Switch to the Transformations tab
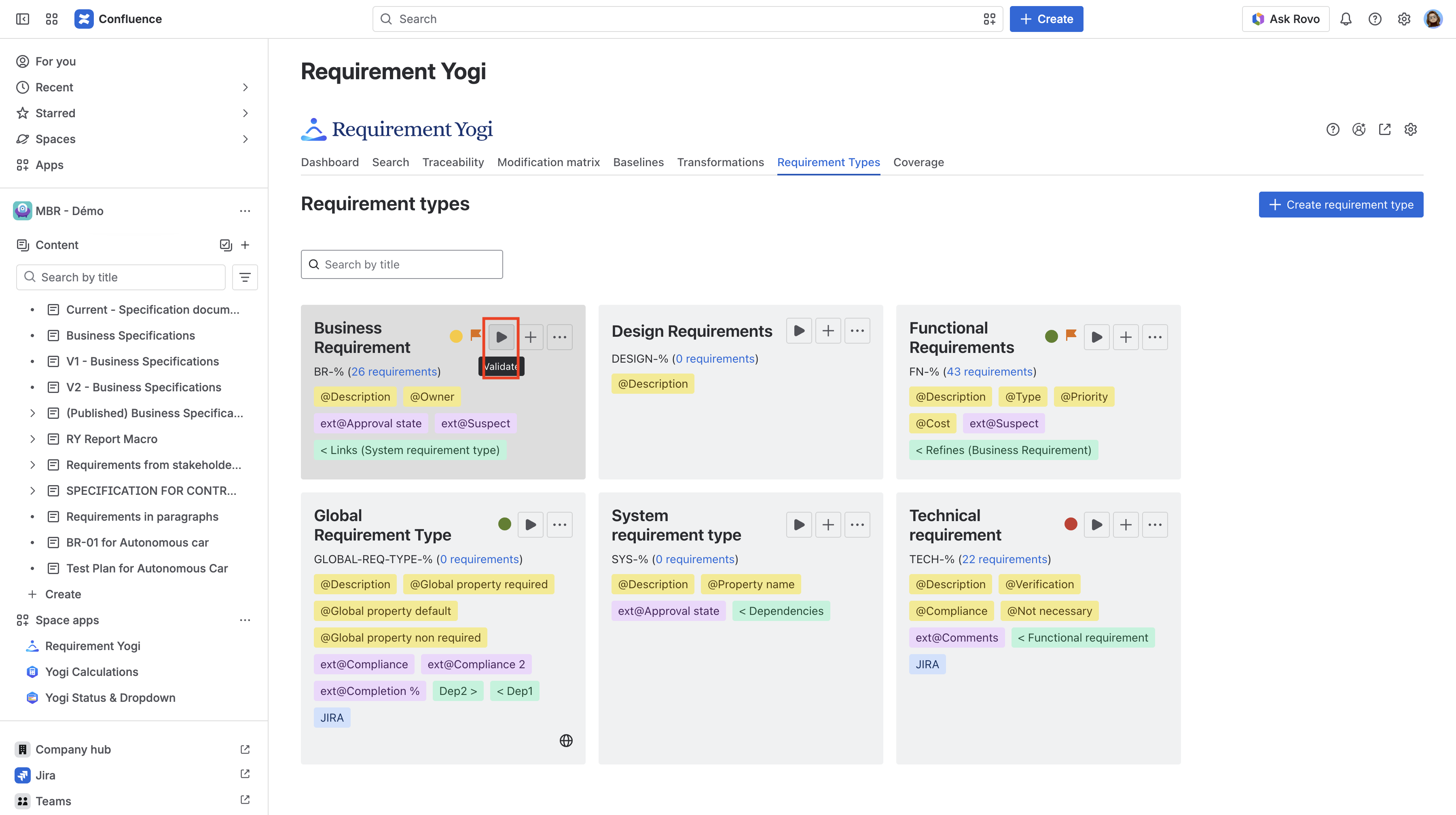 pos(720,163)
